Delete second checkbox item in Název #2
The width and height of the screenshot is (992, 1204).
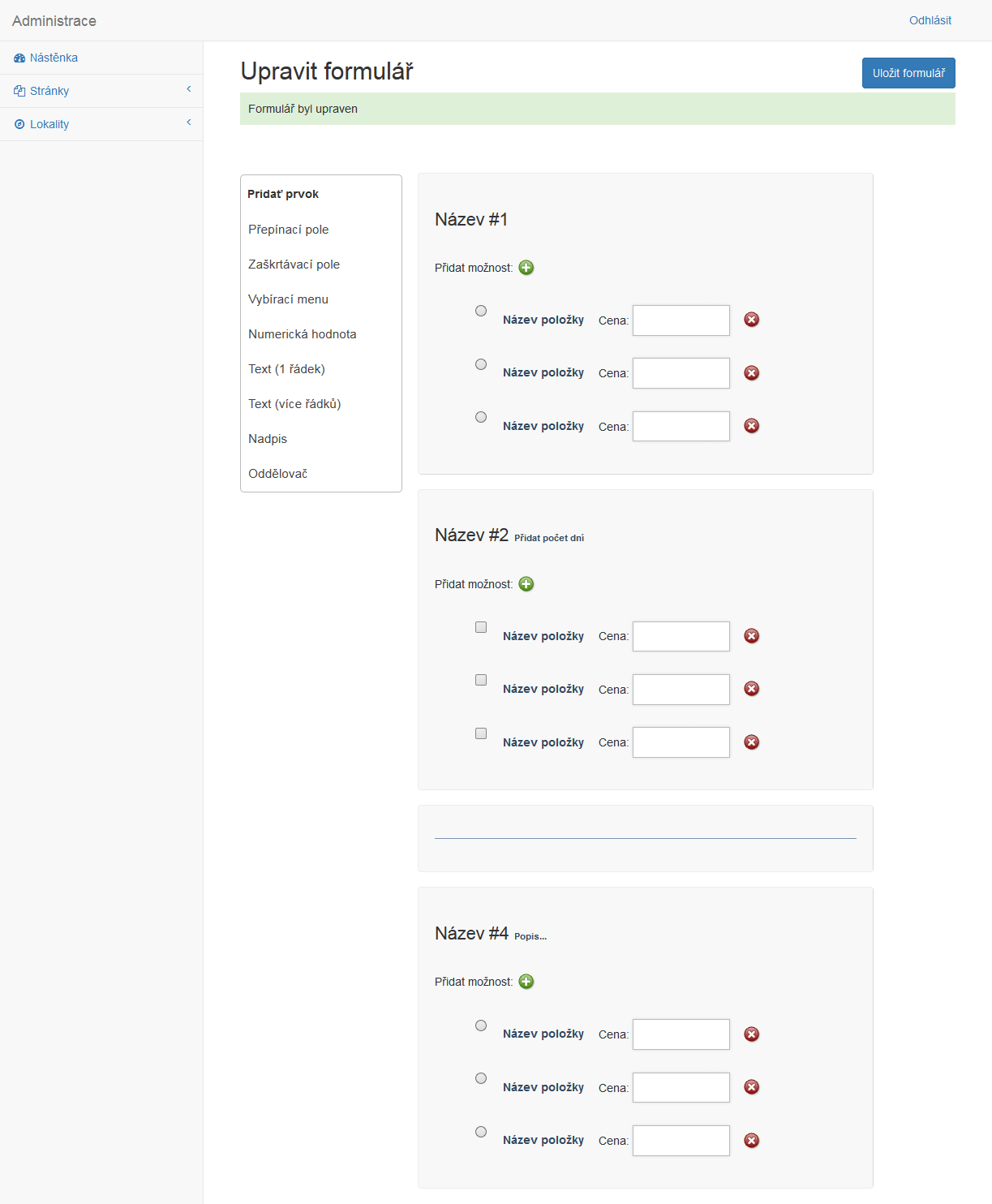[x=752, y=689]
